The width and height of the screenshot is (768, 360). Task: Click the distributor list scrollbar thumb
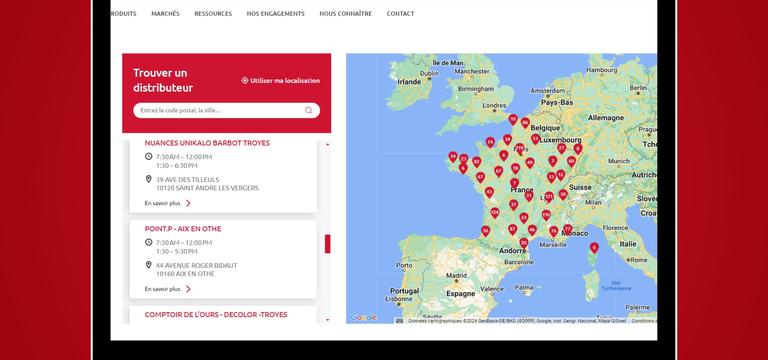pyautogui.click(x=328, y=244)
